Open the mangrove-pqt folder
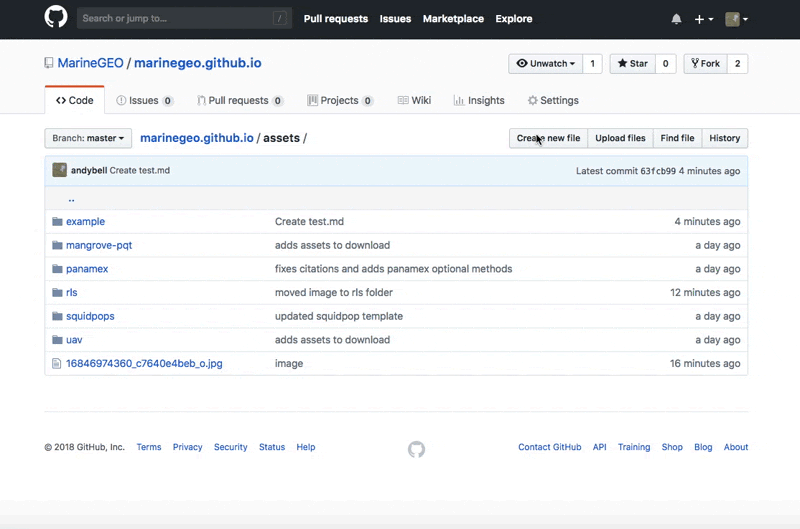 click(99, 245)
